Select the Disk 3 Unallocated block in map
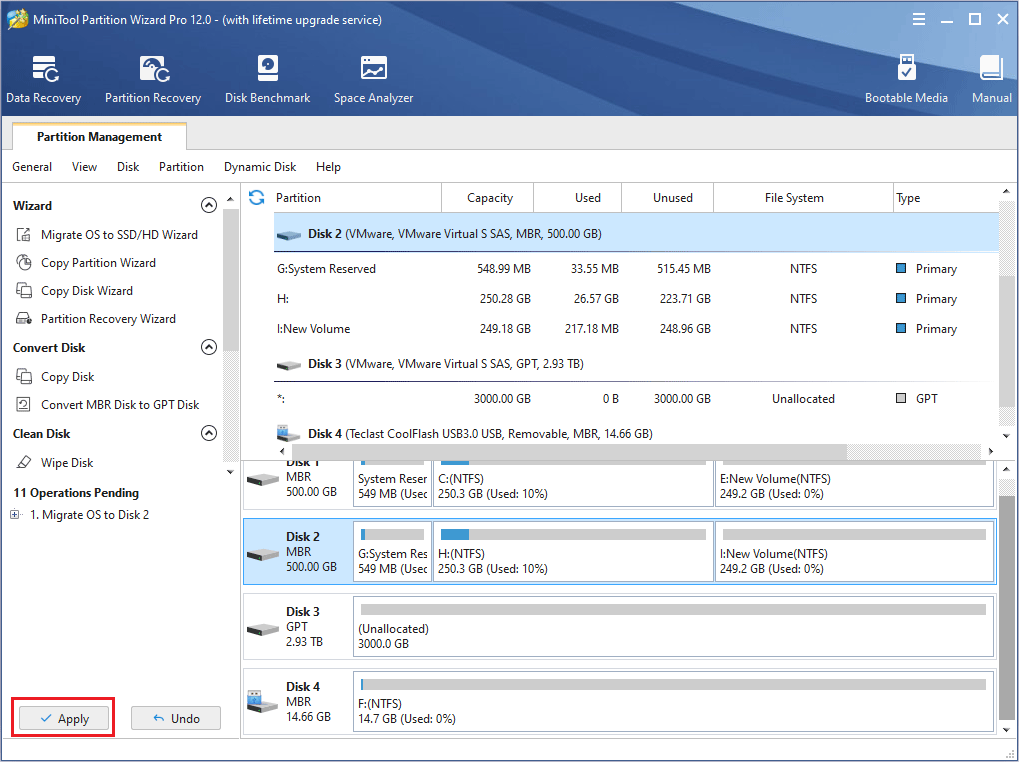The height and width of the screenshot is (762, 1019). tap(674, 626)
